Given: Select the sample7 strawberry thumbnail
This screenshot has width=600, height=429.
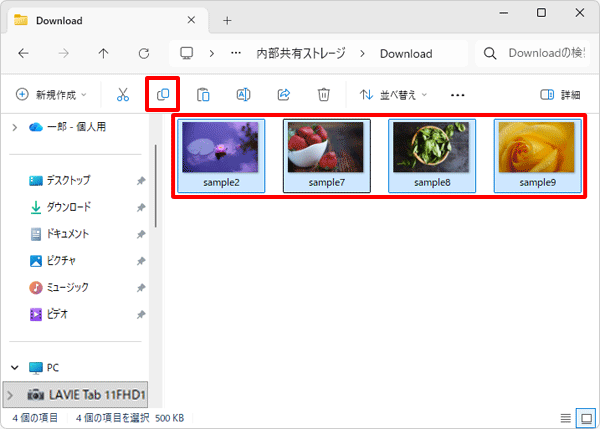Looking at the screenshot, I should pos(327,156).
